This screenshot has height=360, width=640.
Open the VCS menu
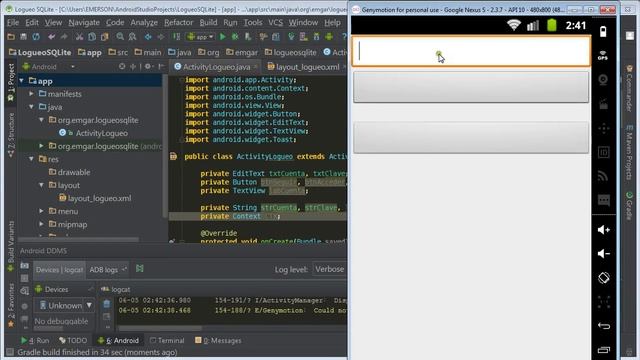pyautogui.click(x=275, y=22)
